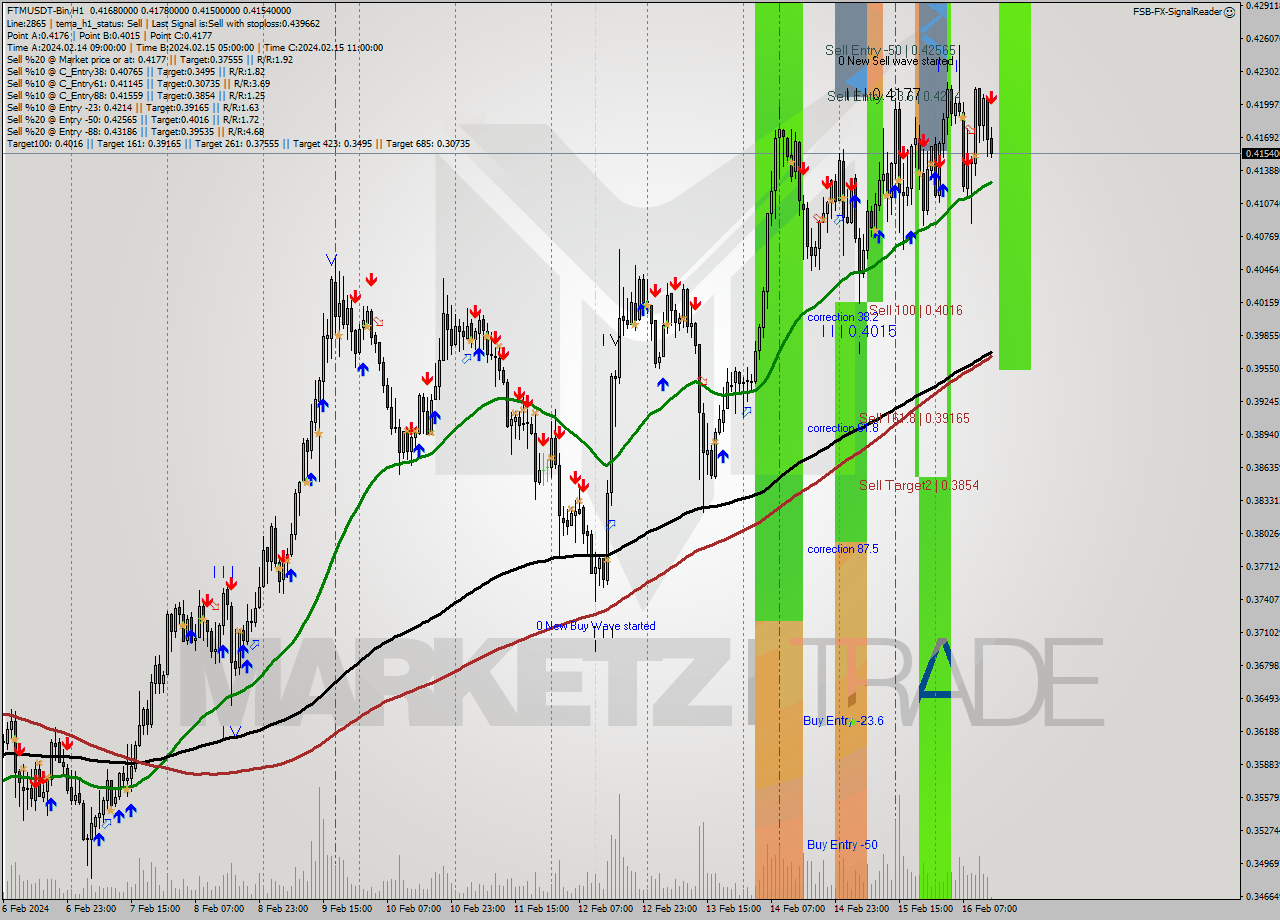
Task: Click 'Sell %20 @ Market price or at: 0.4177'
Action: pos(150,59)
